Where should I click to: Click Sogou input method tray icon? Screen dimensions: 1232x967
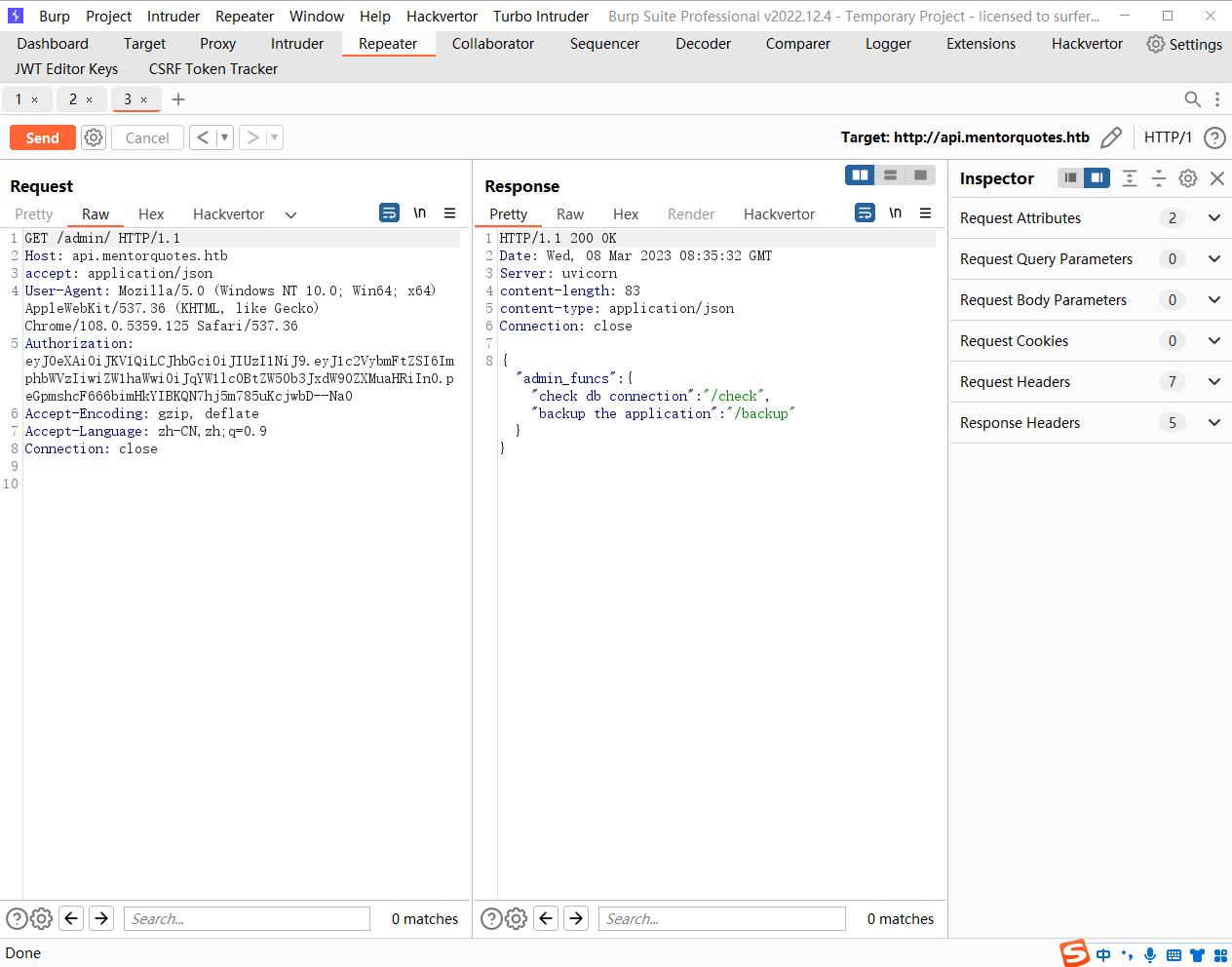coord(1075,953)
